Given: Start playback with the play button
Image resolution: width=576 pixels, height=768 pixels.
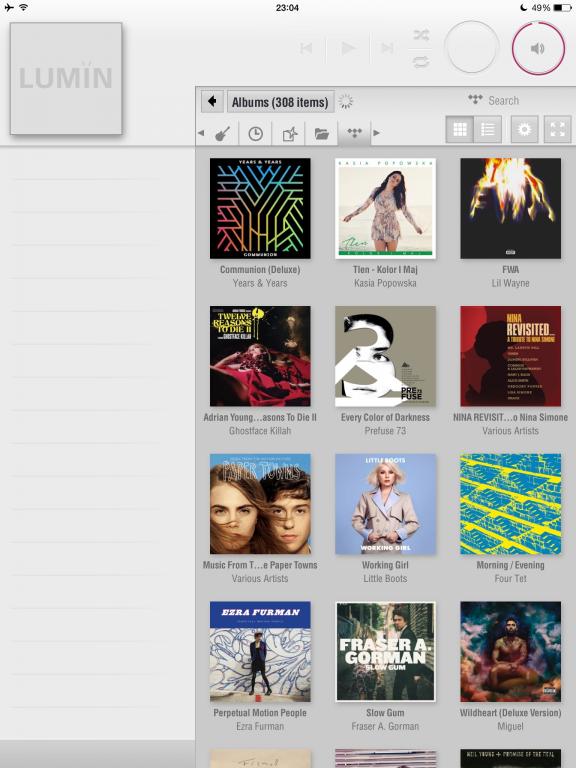Looking at the screenshot, I should 348,48.
